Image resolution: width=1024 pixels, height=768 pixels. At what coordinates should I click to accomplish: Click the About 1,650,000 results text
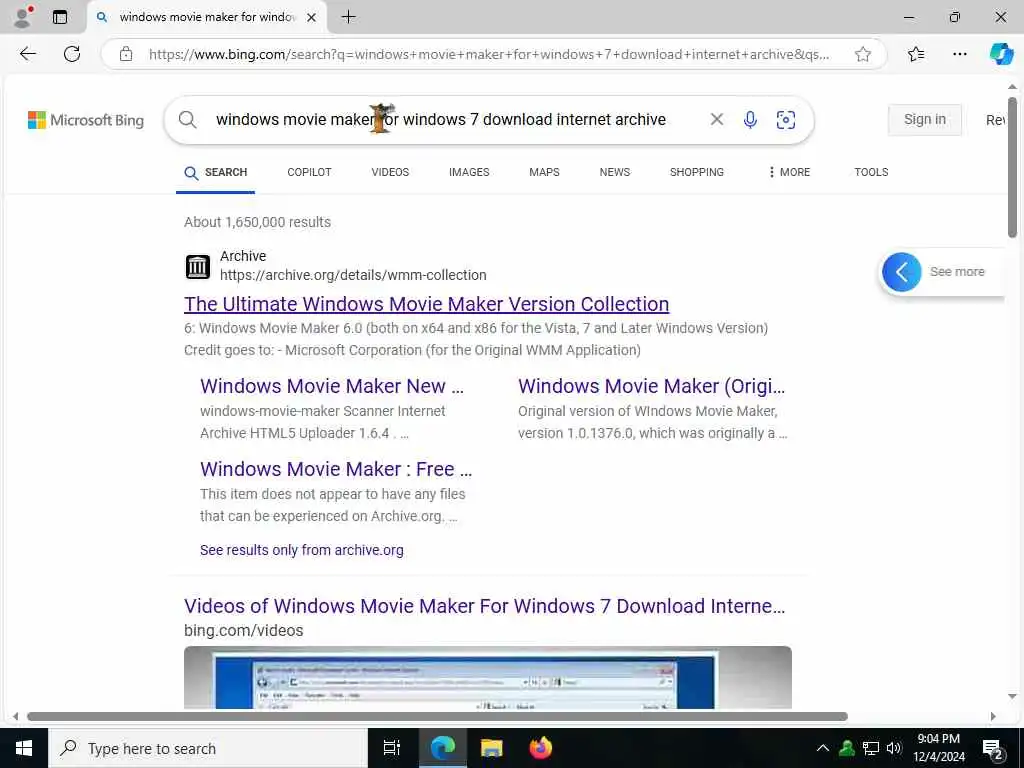[x=257, y=222]
